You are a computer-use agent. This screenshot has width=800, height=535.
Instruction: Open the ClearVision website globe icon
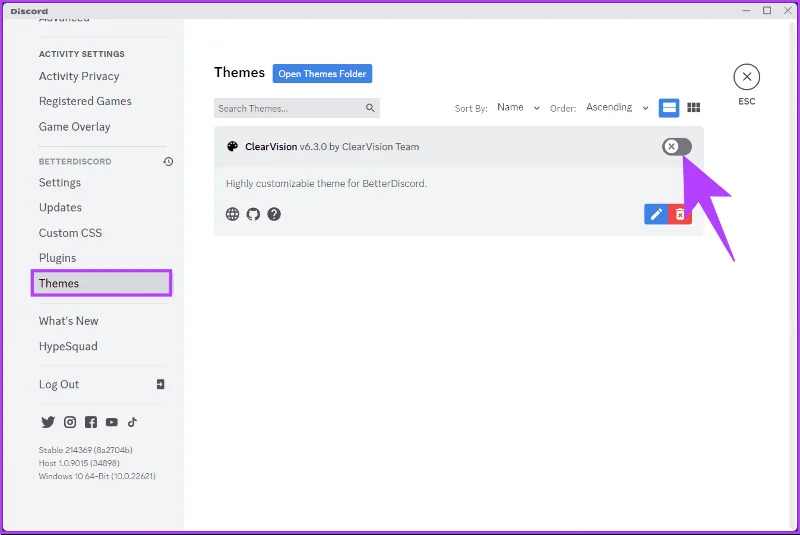[232, 214]
